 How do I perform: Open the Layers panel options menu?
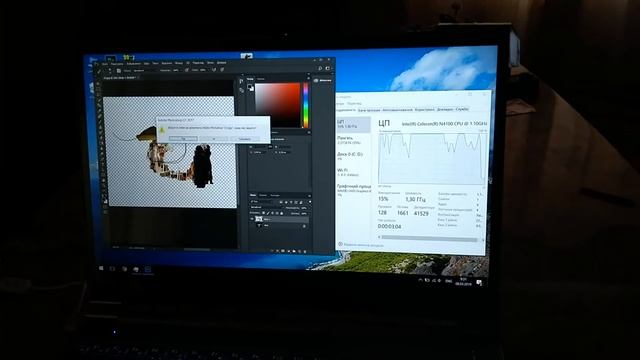[309, 196]
